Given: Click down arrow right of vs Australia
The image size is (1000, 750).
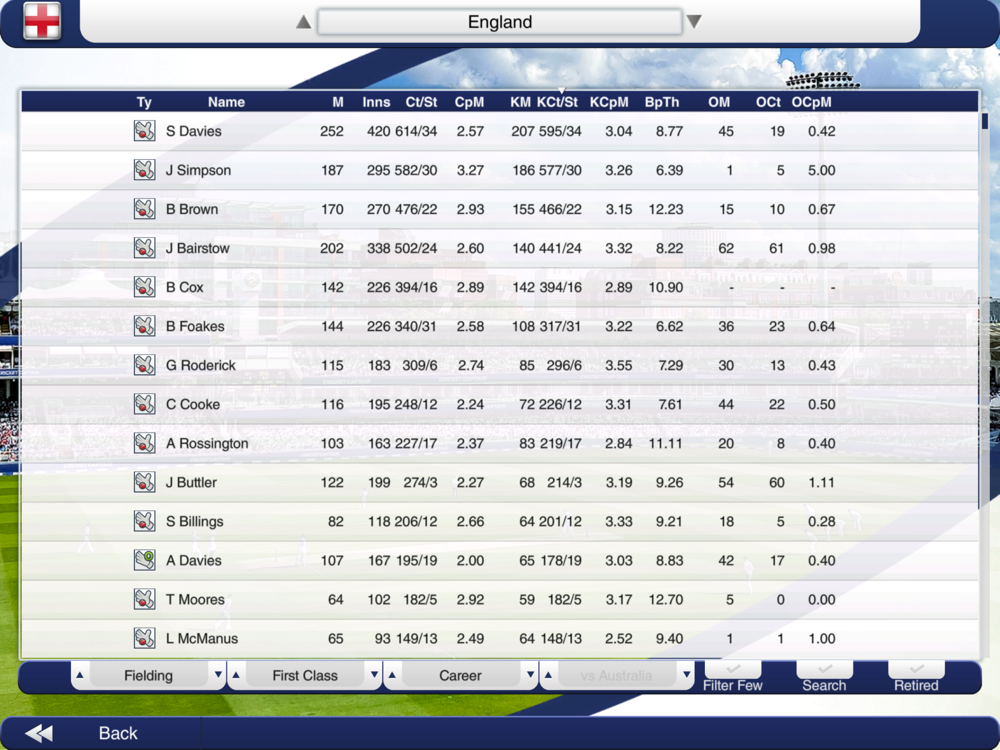Looking at the screenshot, I should 686,675.
